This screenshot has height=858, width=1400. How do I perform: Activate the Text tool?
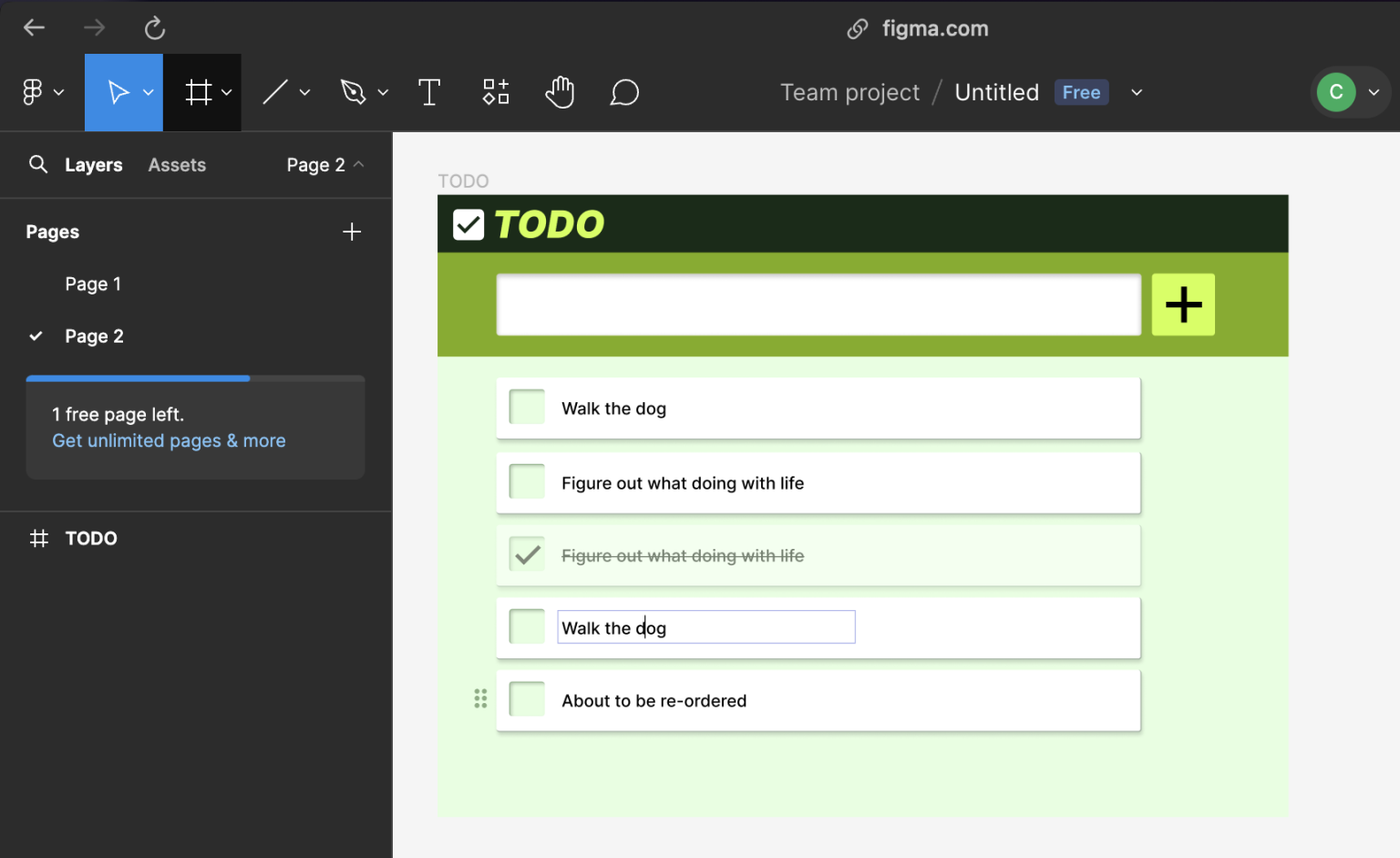(429, 92)
